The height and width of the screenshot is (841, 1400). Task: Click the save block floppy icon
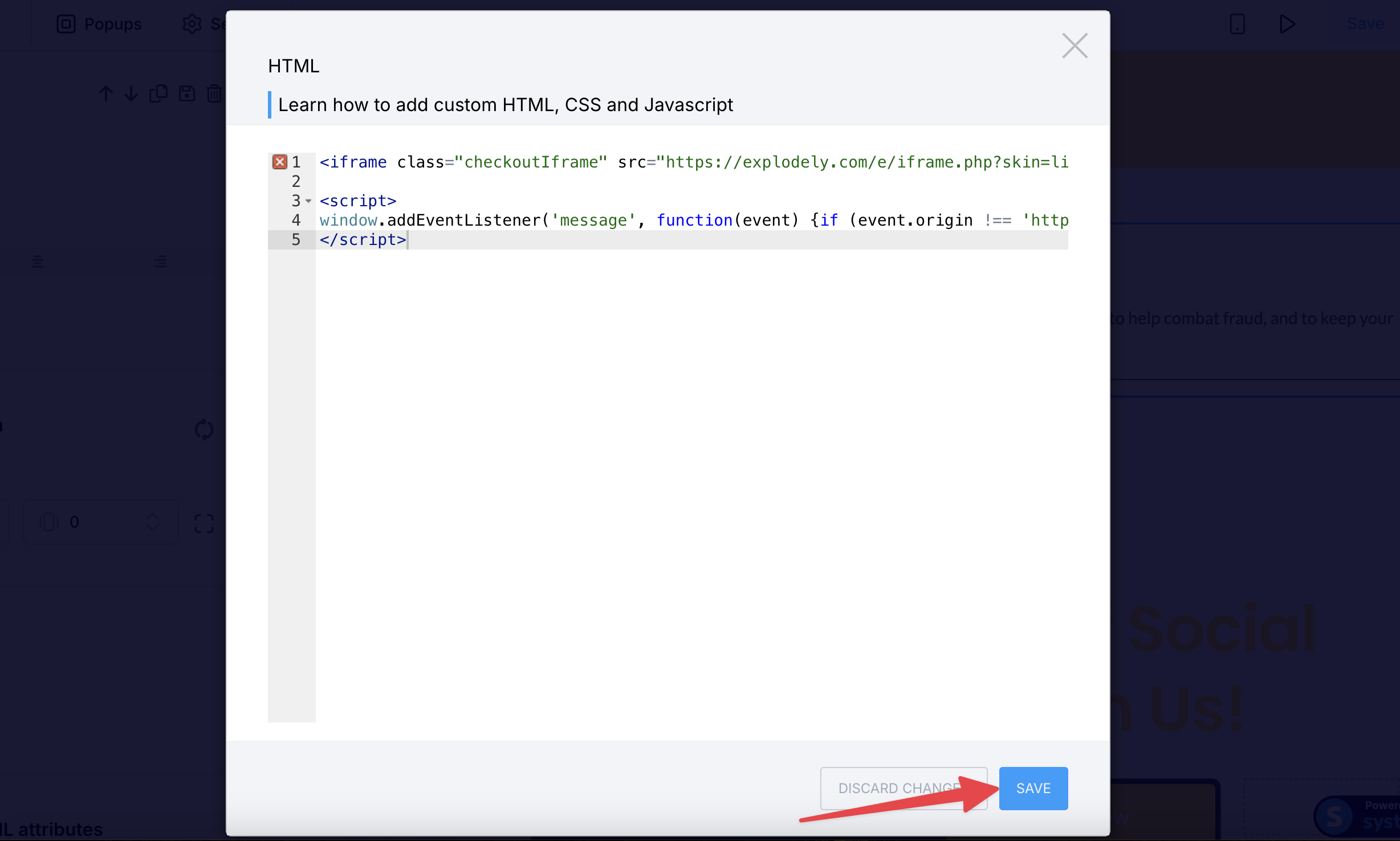tap(187, 93)
